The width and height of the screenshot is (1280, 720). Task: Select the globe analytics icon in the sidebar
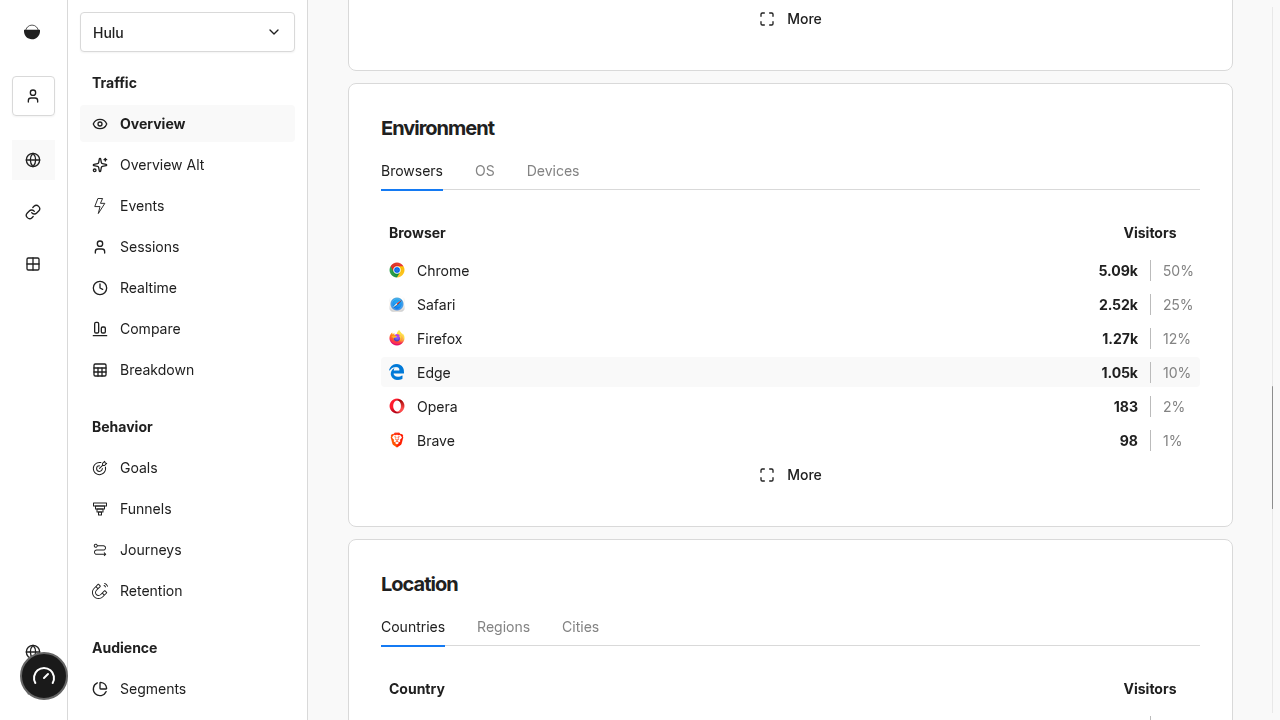33,160
